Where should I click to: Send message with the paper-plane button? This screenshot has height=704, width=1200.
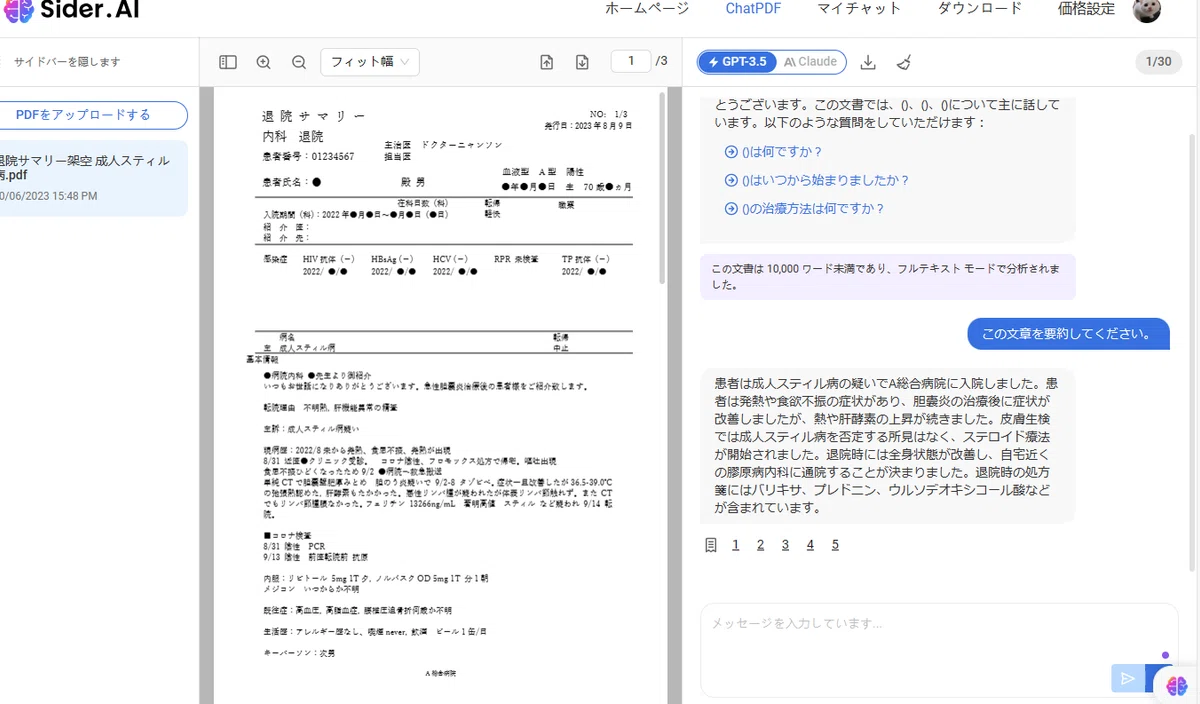click(x=1128, y=679)
